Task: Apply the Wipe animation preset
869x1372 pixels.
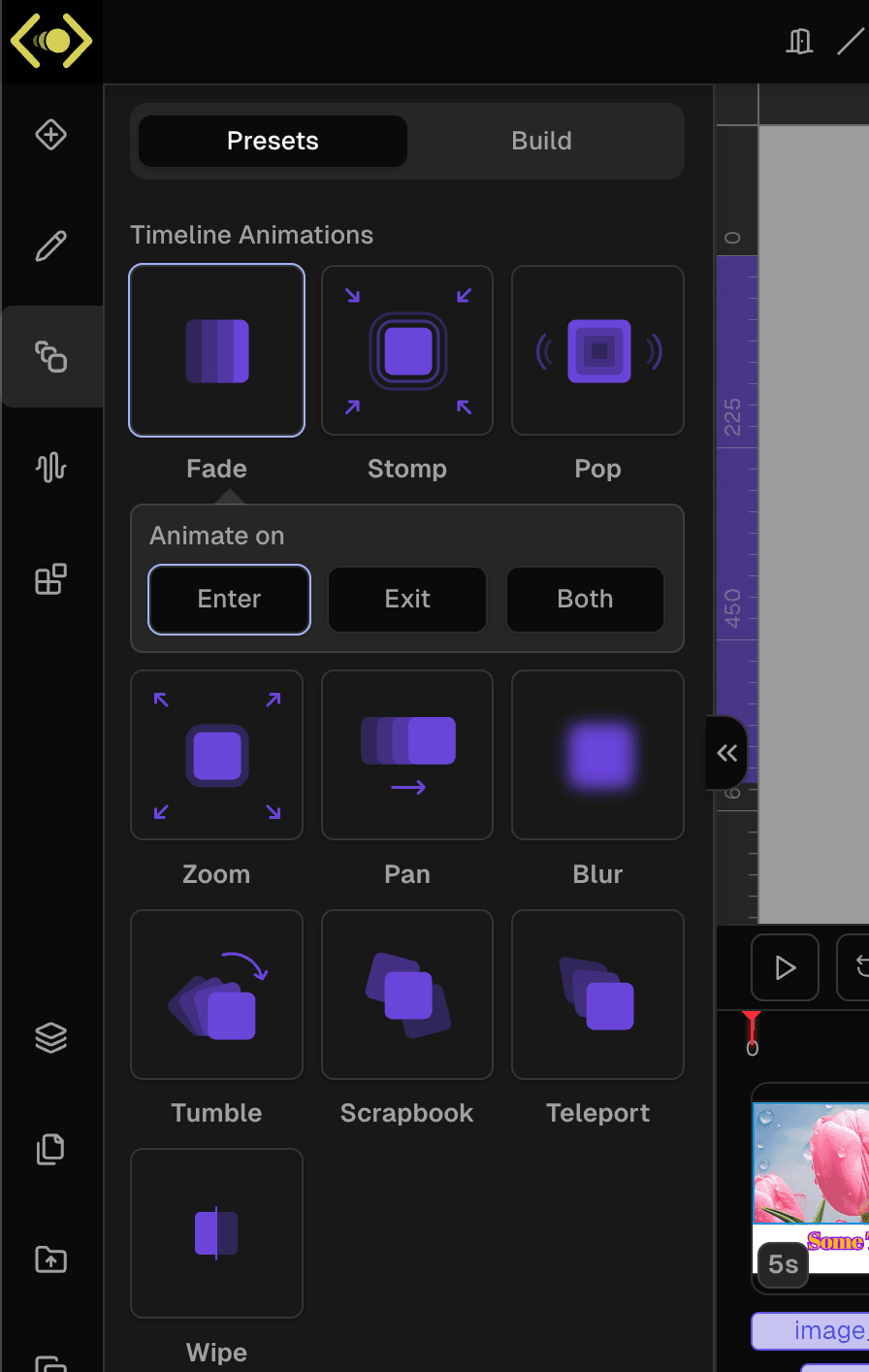Action: tap(216, 1233)
